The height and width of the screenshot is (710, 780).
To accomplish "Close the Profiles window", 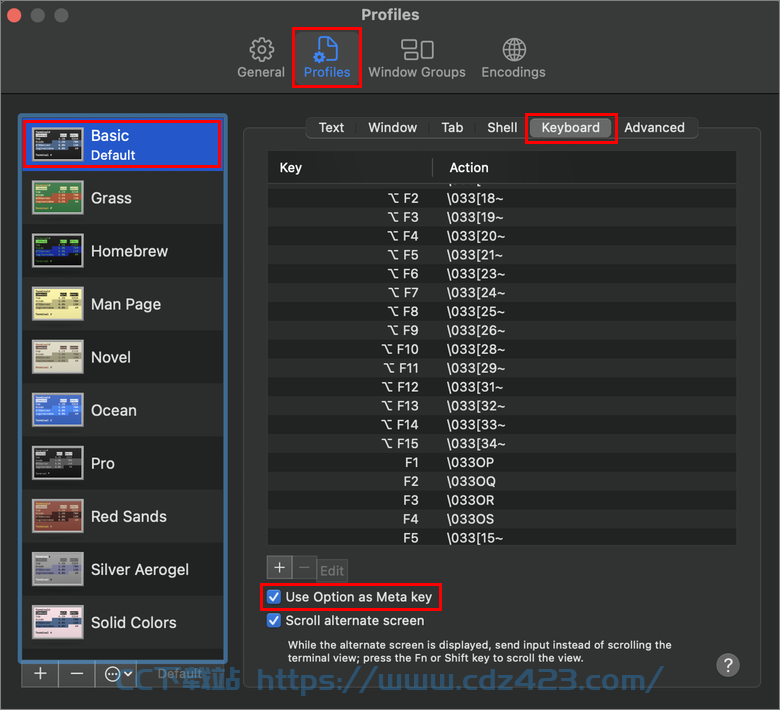I will pyautogui.click(x=14, y=15).
